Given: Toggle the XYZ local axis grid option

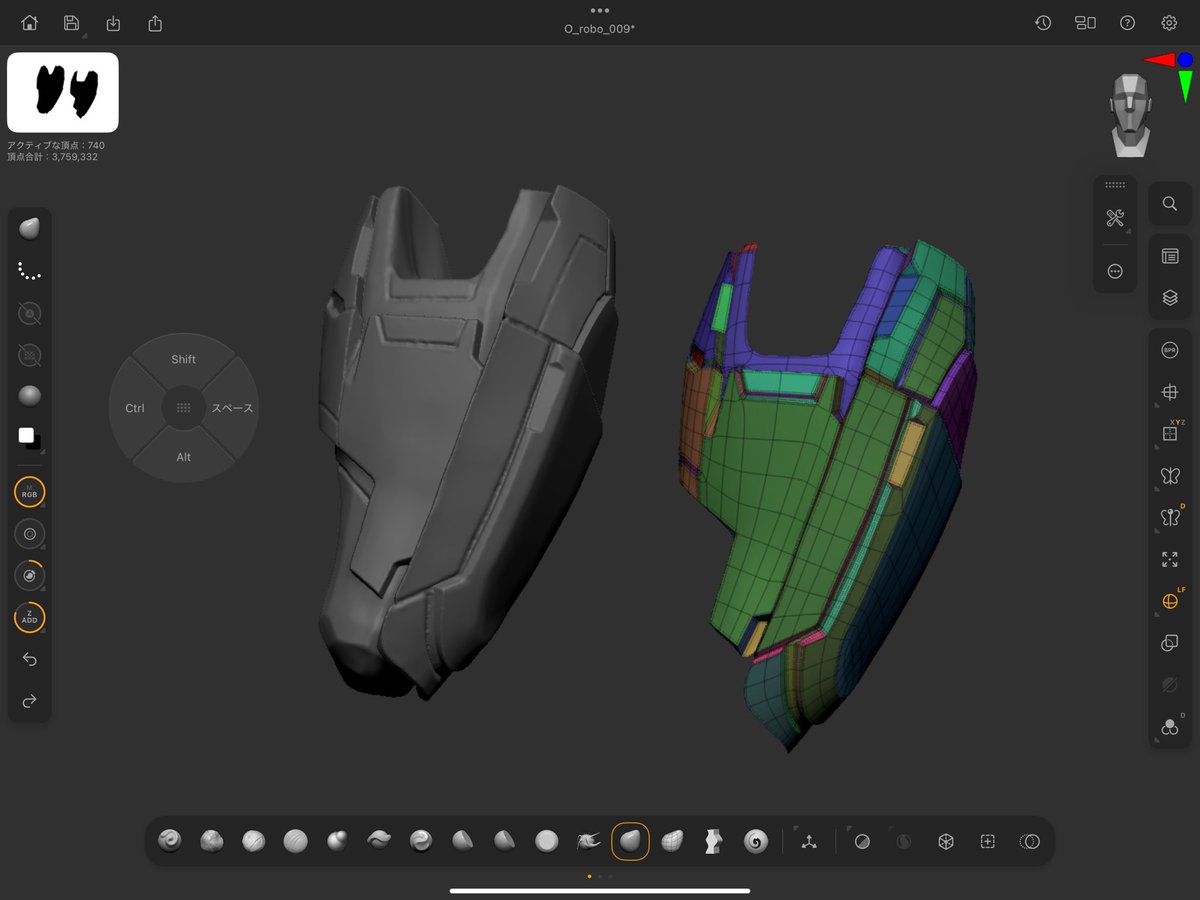Looking at the screenshot, I should [x=1169, y=433].
